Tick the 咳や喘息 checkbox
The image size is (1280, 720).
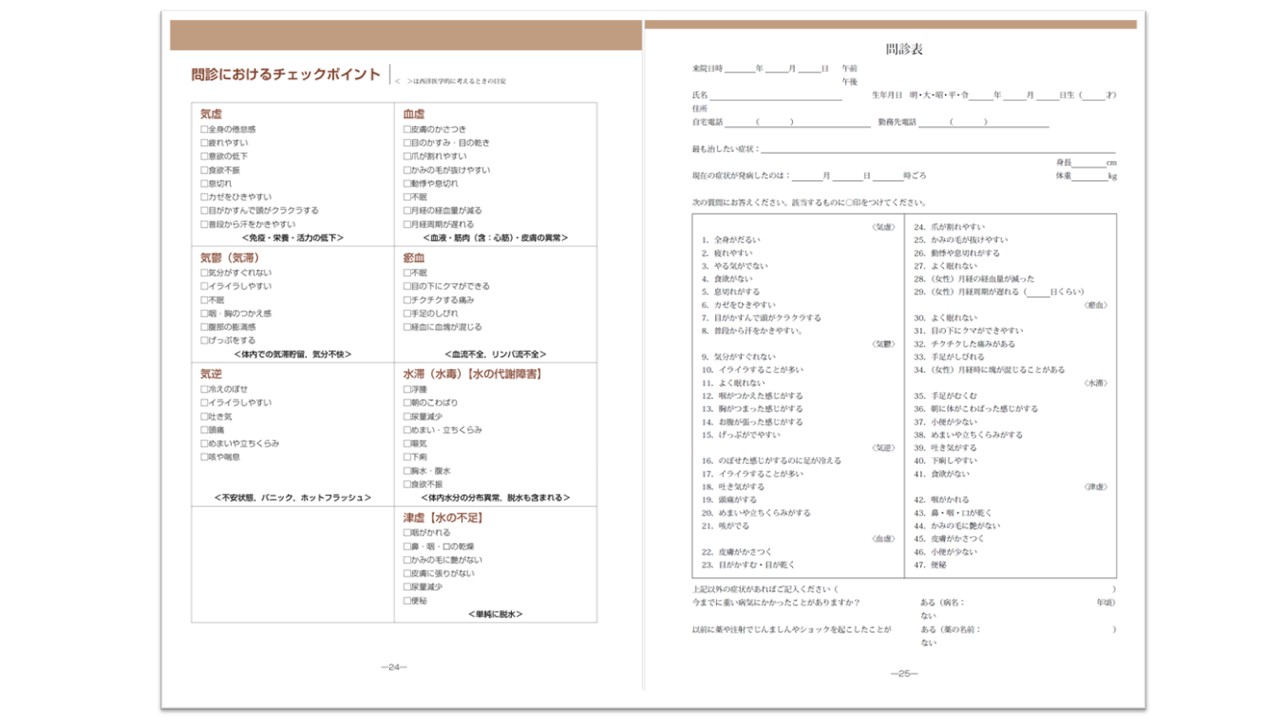204,457
